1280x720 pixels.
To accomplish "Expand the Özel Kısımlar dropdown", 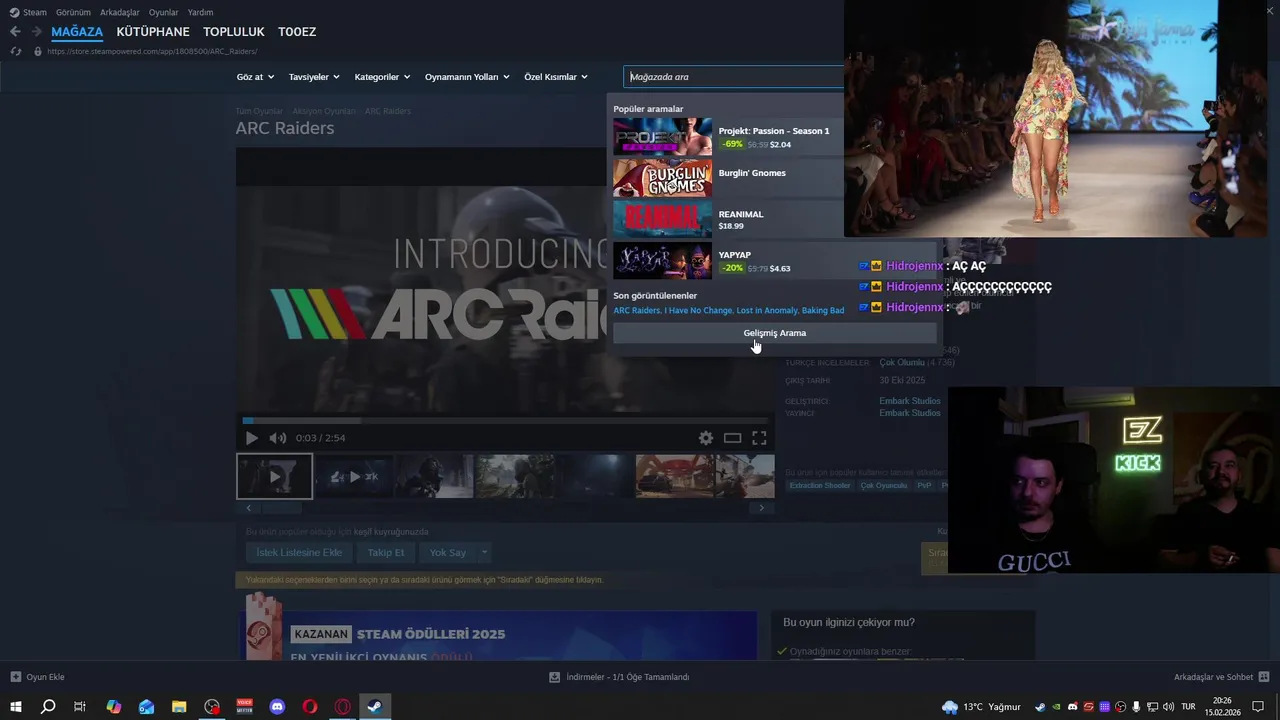I will [556, 77].
